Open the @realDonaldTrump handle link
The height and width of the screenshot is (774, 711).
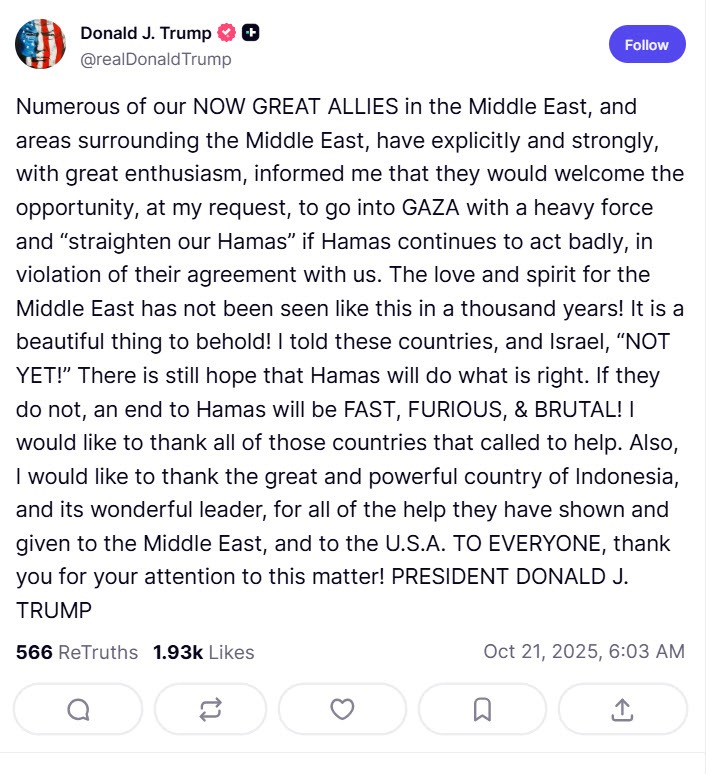[155, 59]
